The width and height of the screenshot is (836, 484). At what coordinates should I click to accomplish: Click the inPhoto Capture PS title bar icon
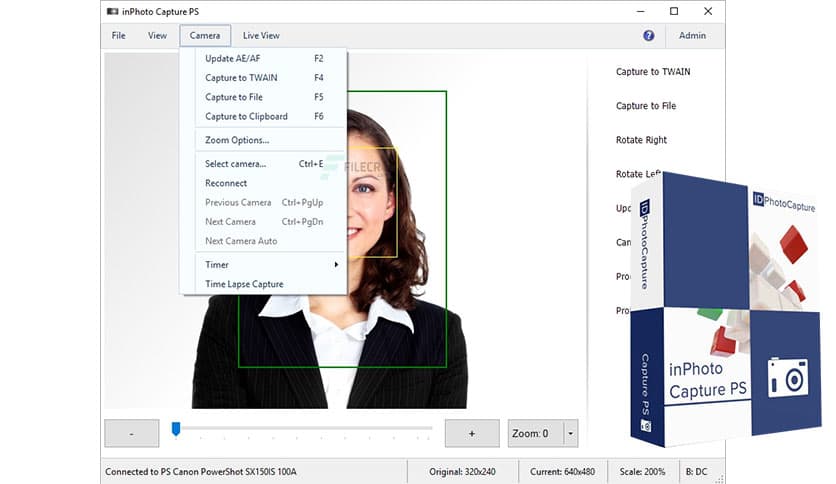click(111, 11)
